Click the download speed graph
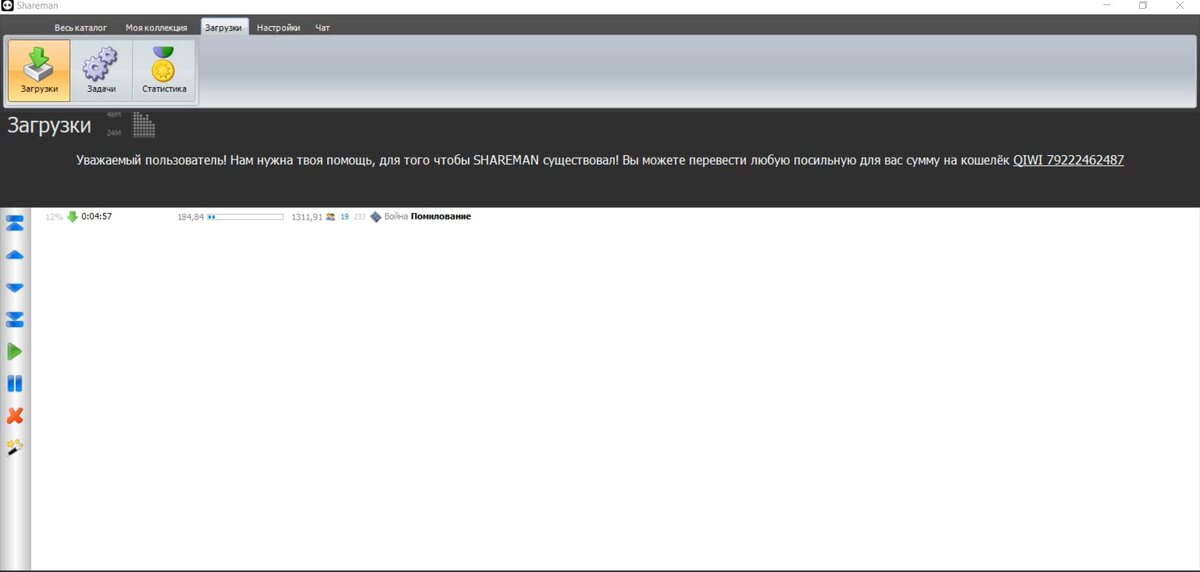 coord(144,125)
